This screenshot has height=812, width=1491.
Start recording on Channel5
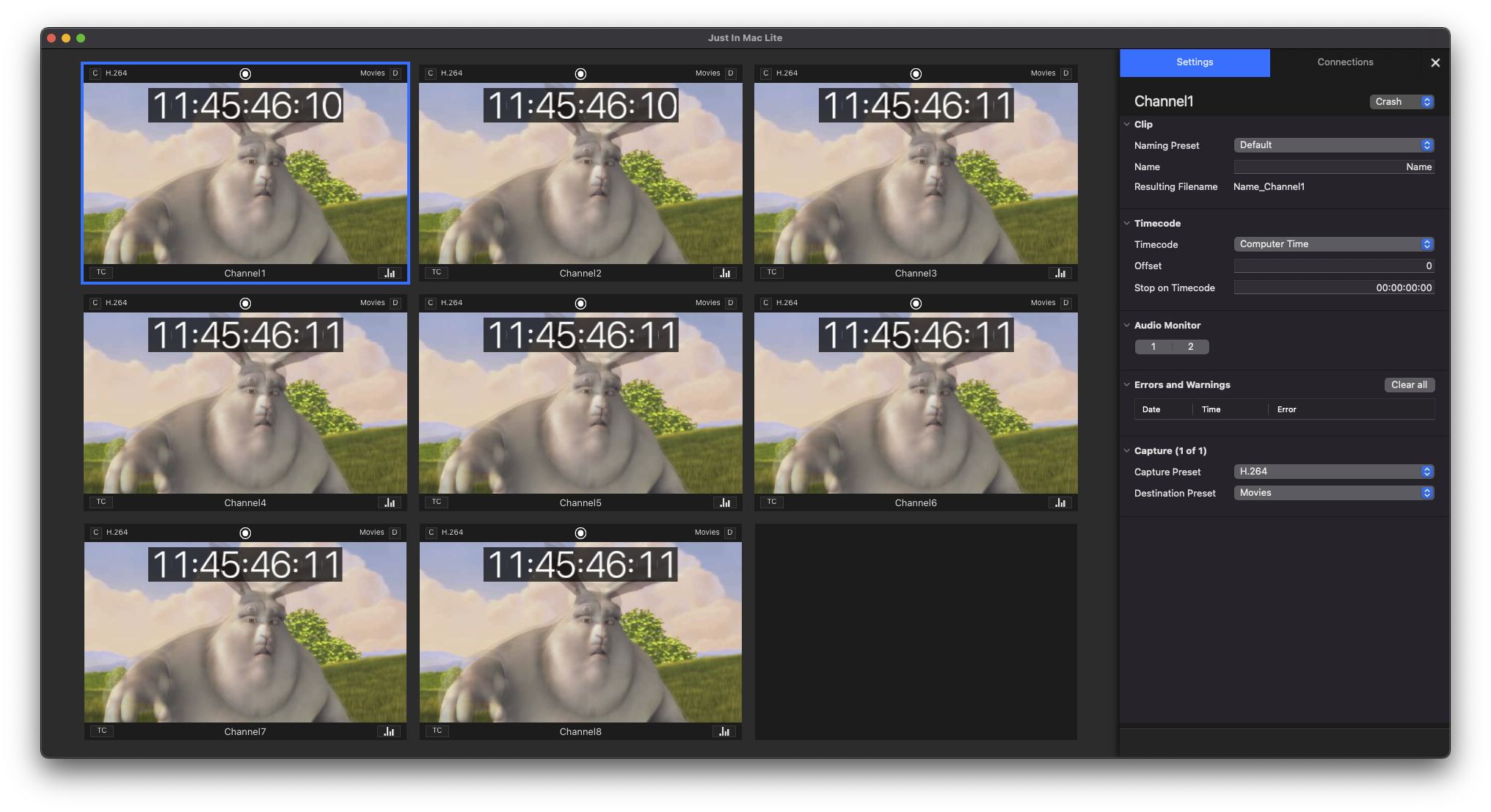click(x=580, y=304)
